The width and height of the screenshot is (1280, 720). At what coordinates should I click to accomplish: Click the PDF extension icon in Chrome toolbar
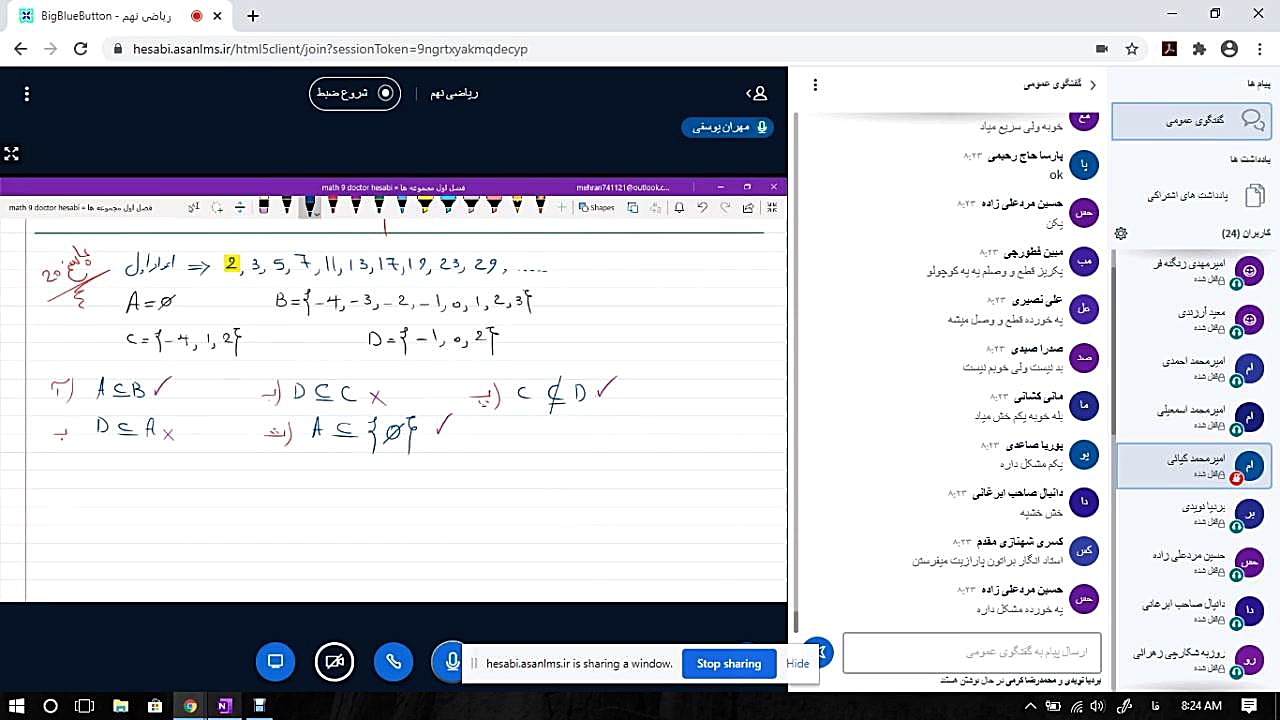1169,48
